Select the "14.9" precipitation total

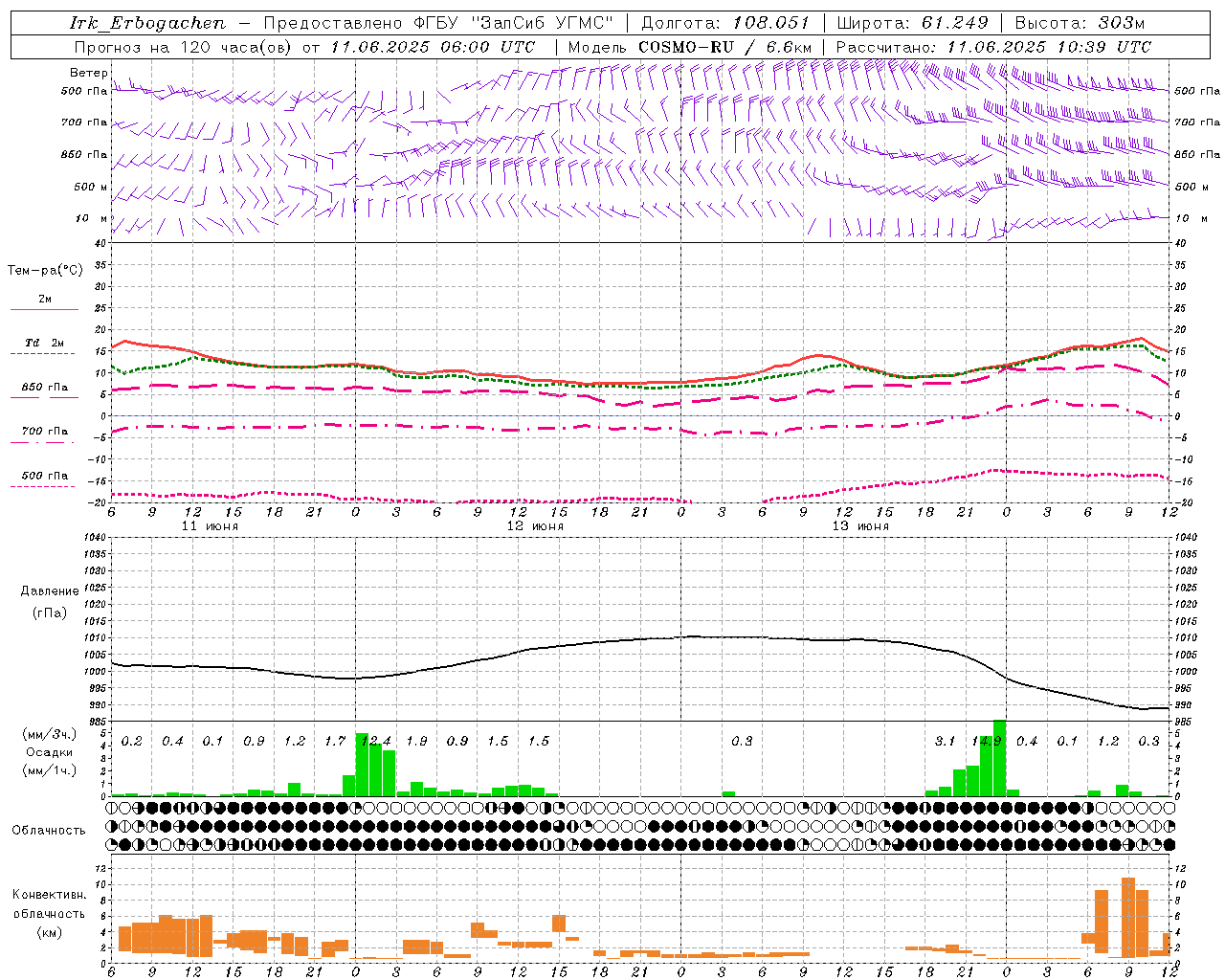point(986,741)
